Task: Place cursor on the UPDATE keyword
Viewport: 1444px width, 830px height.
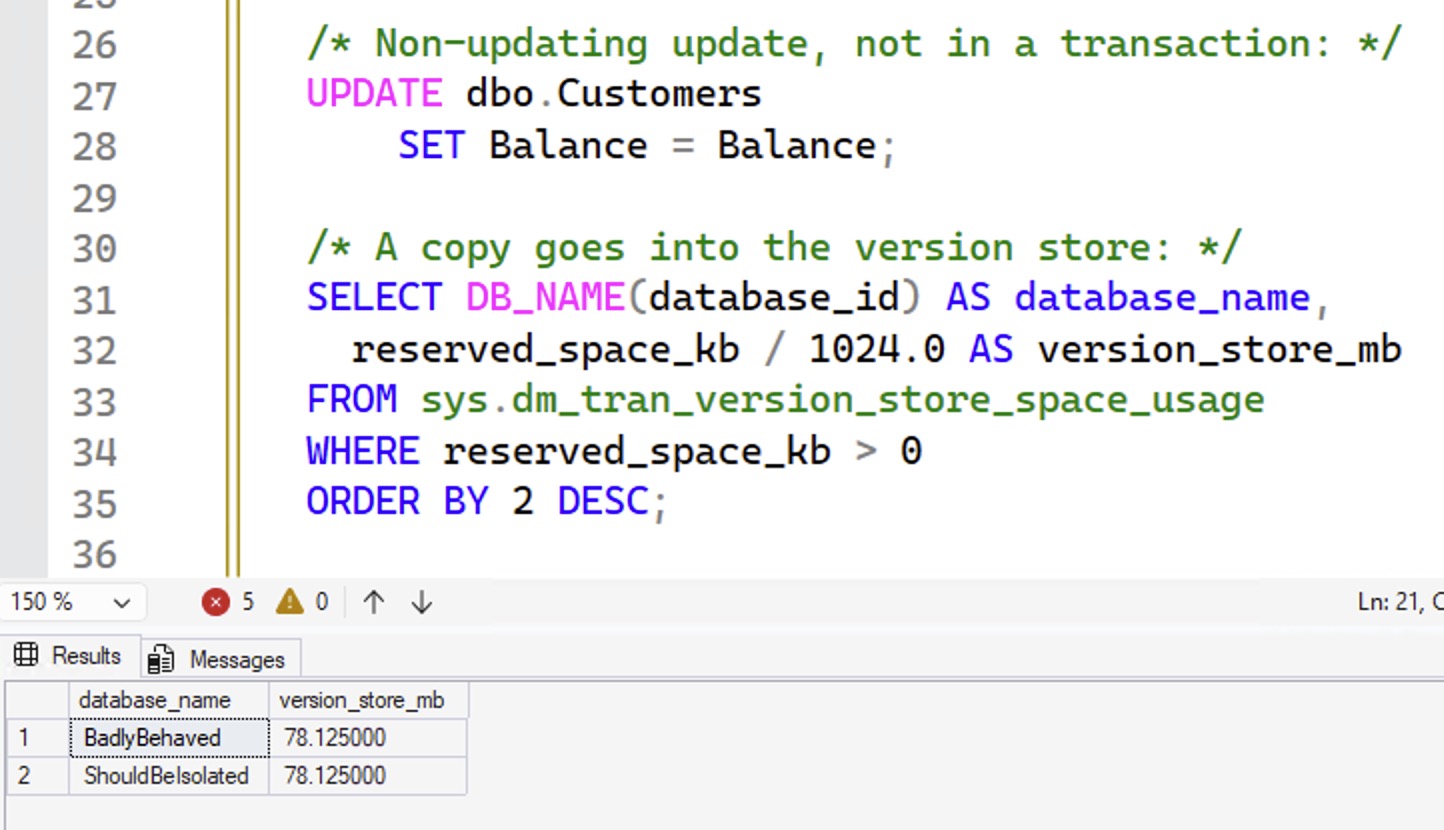Action: (374, 94)
